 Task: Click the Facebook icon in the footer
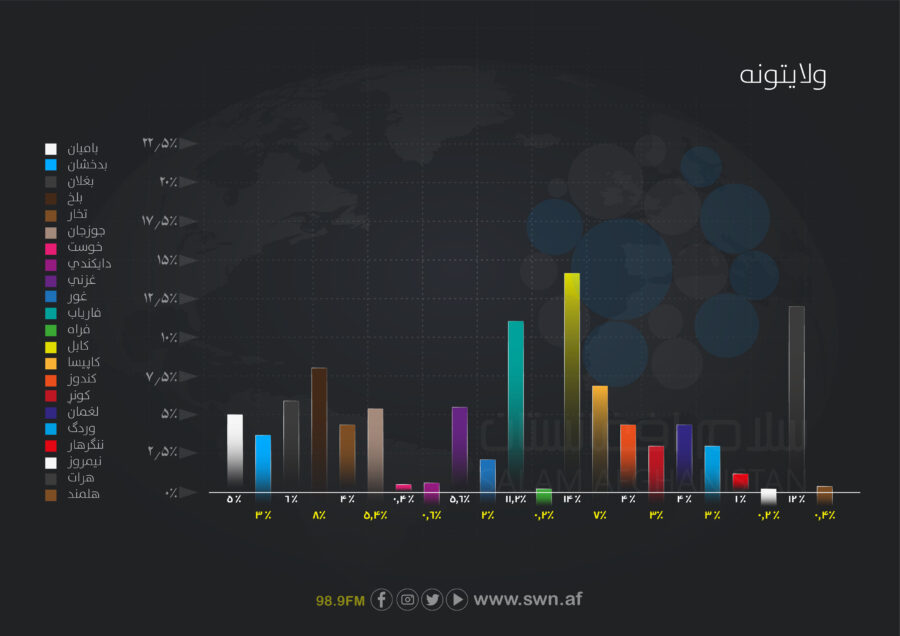[381, 600]
